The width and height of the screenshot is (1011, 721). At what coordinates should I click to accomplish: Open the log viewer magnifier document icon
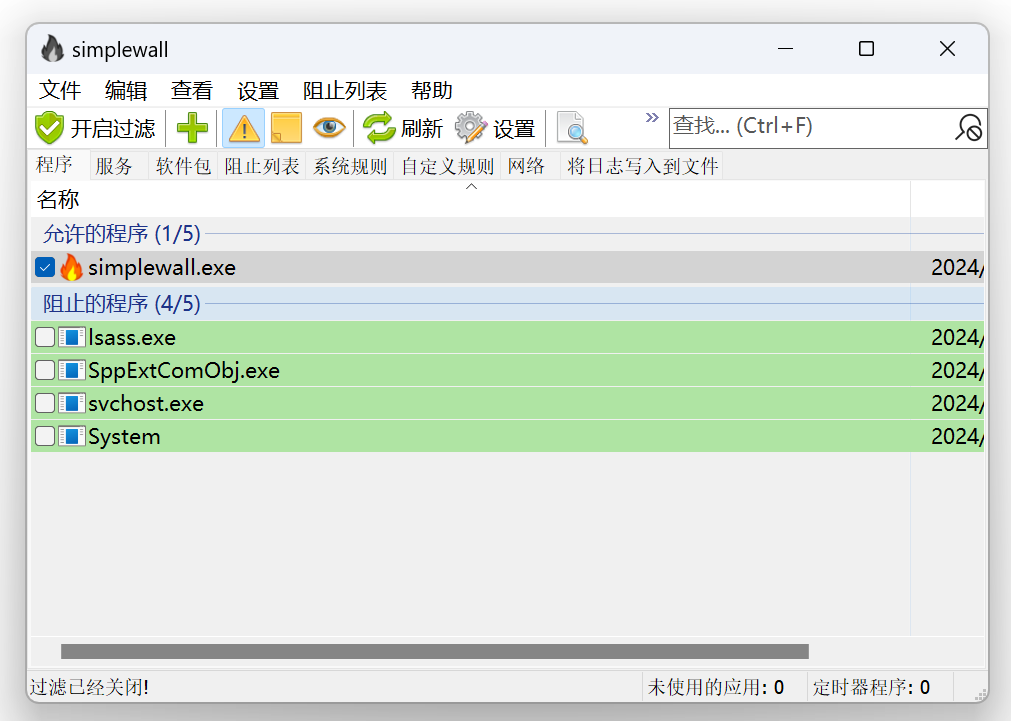pyautogui.click(x=571, y=128)
